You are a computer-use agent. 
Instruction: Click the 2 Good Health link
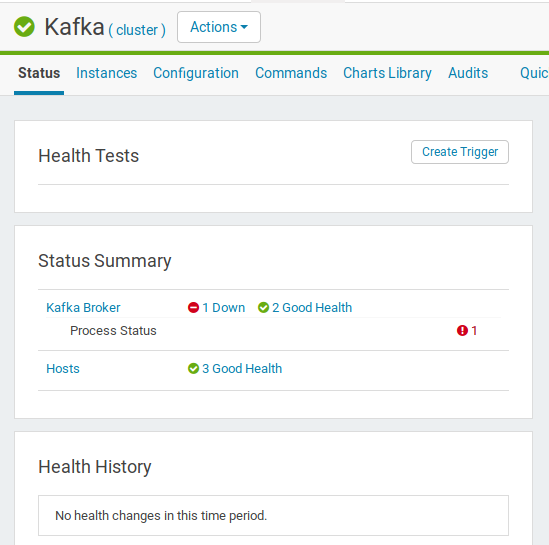312,308
